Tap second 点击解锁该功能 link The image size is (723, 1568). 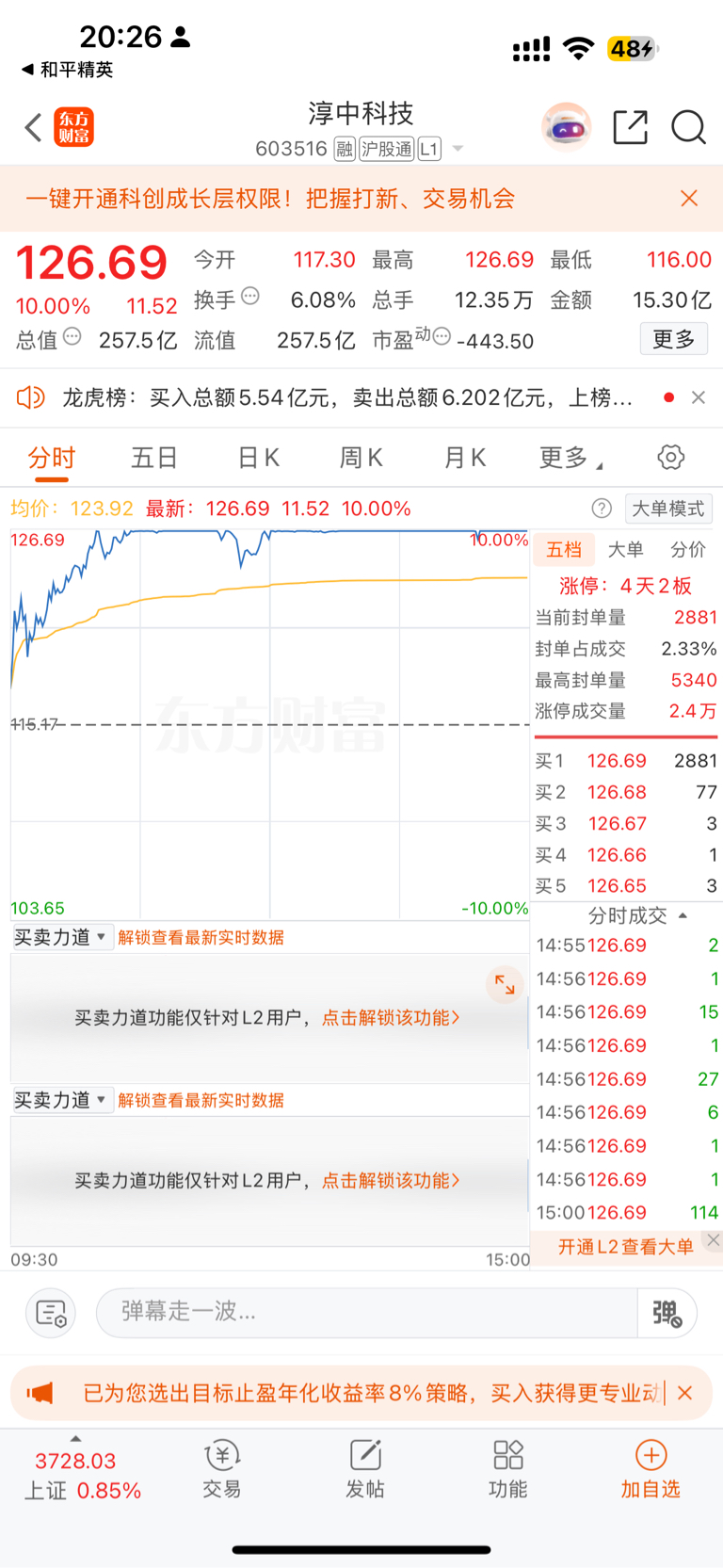(391, 1181)
